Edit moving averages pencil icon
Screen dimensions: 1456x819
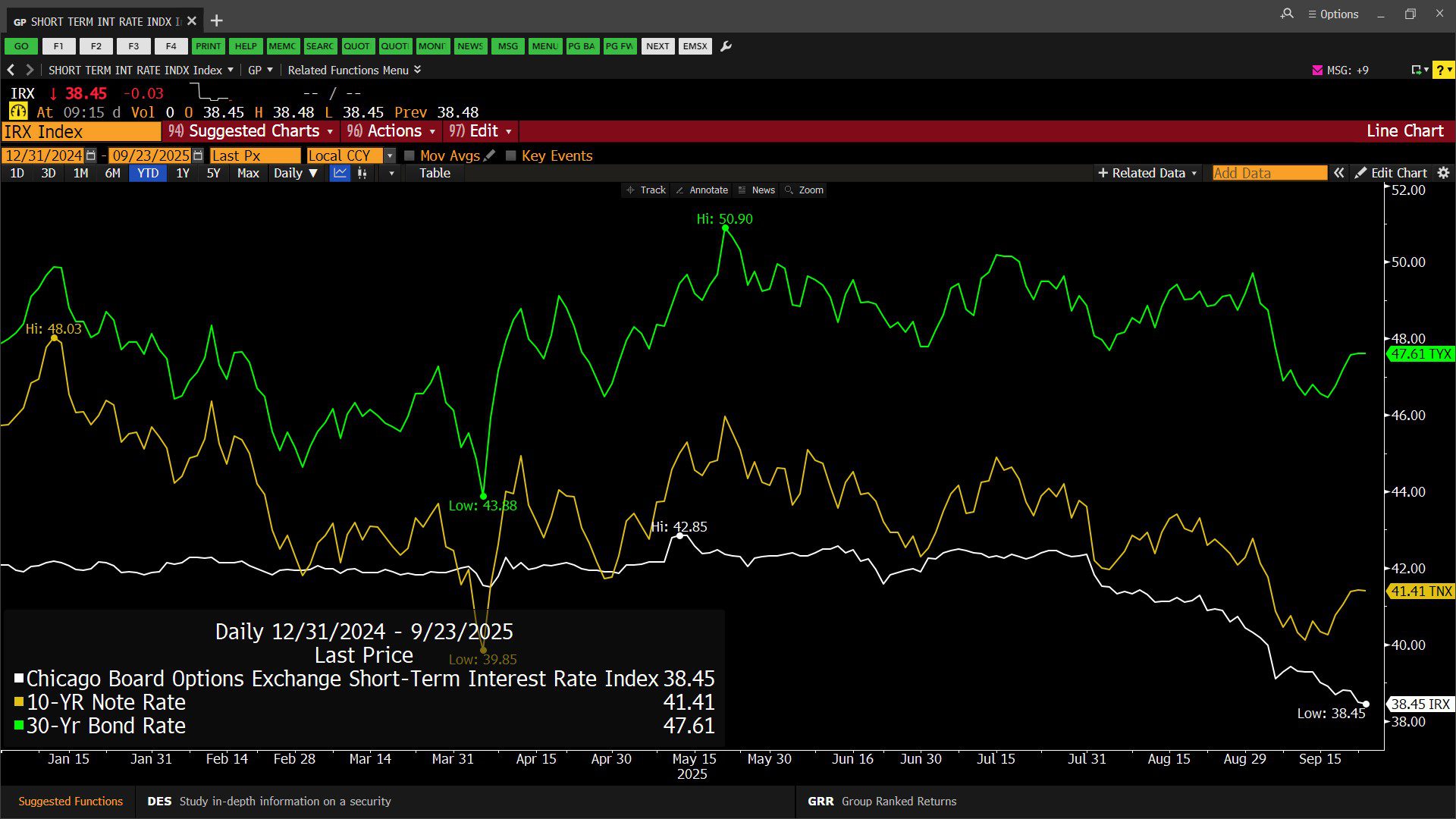(x=490, y=155)
